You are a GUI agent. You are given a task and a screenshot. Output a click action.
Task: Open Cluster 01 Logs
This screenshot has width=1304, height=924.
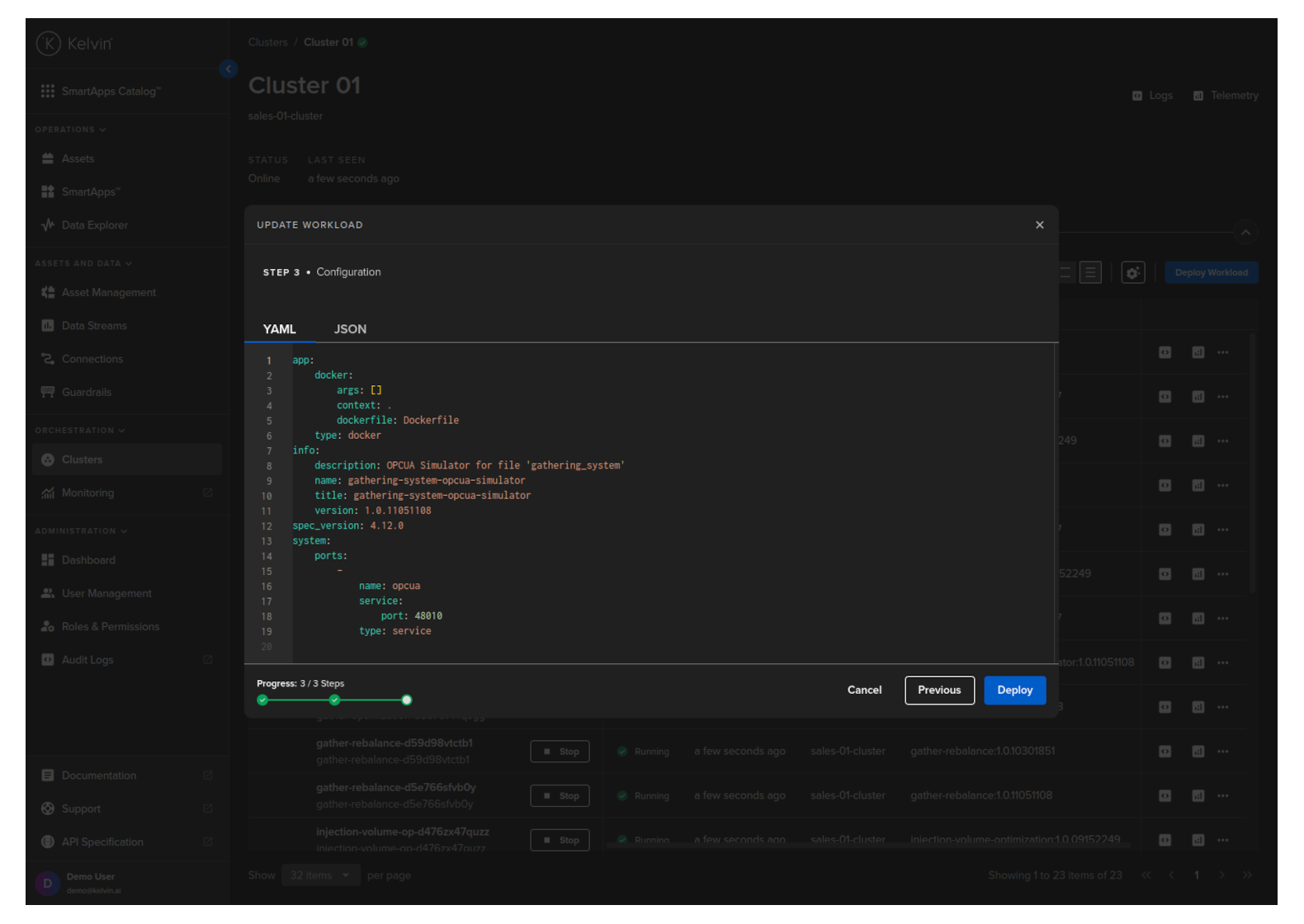click(x=1153, y=96)
